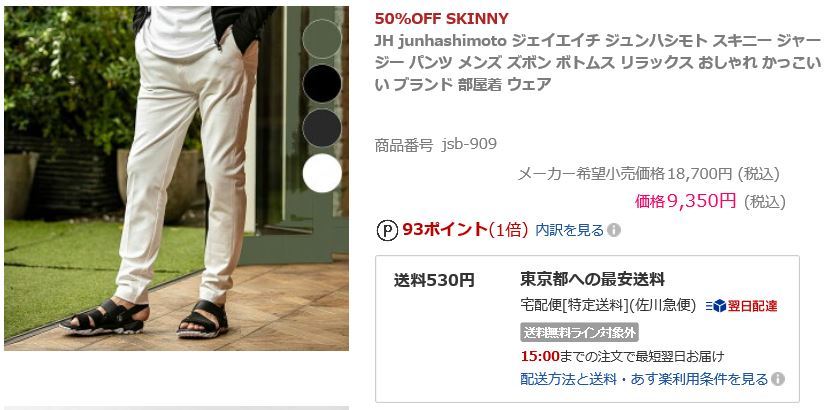
Task: Click the 送料530円 shipping fee label
Action: [434, 280]
